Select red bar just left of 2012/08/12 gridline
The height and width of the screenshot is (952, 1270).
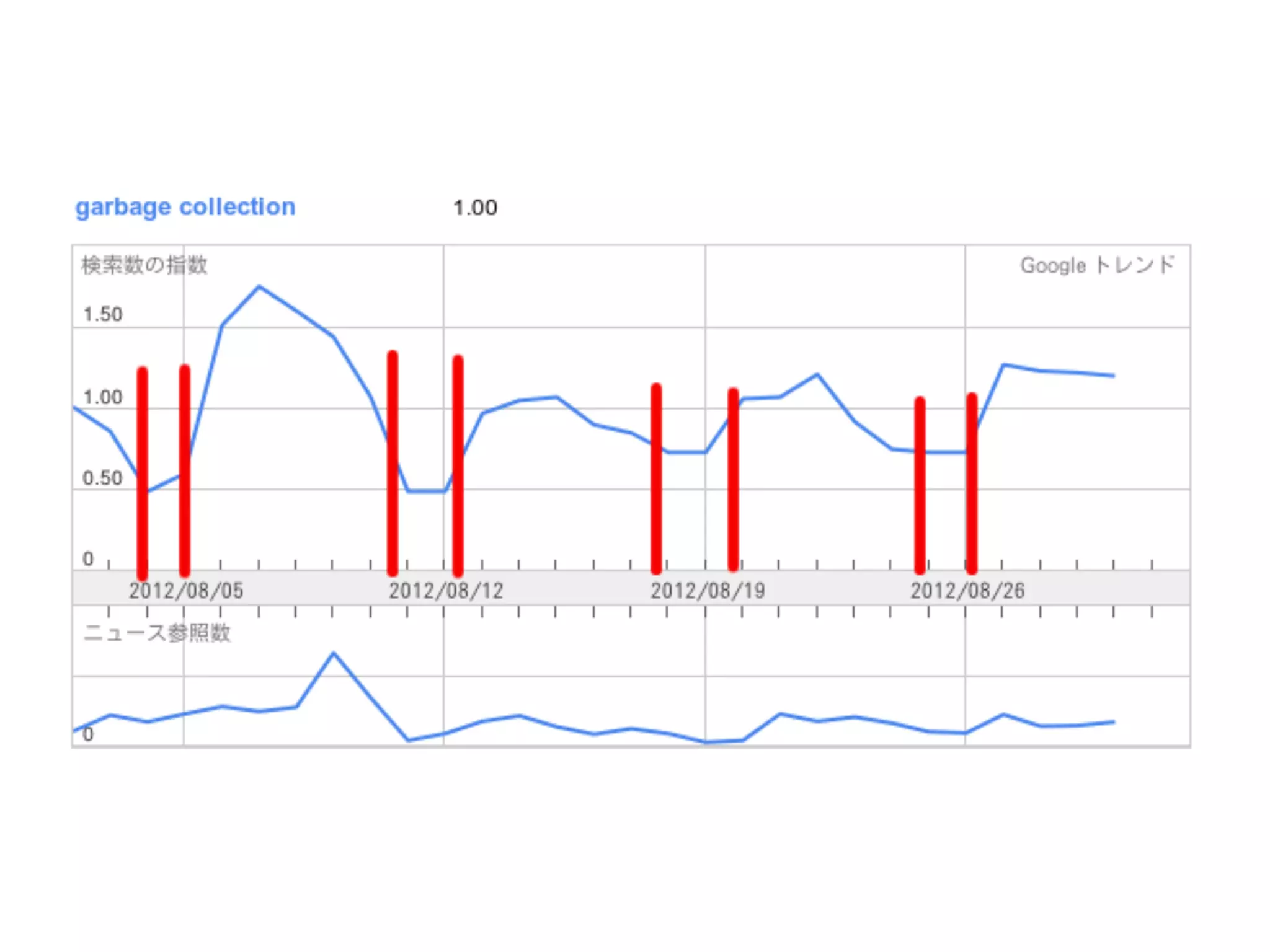coord(393,462)
